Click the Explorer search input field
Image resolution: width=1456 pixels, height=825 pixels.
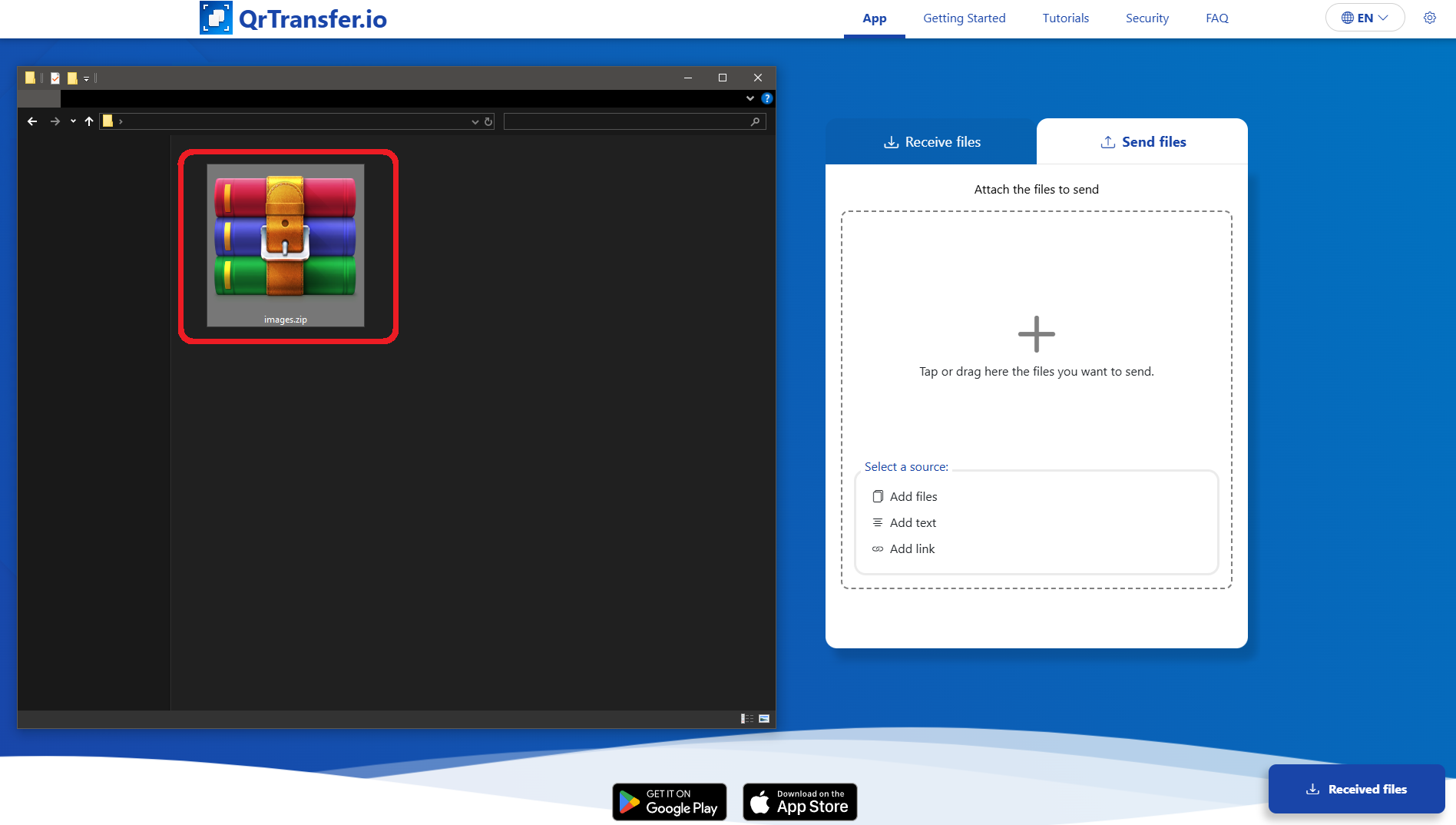pyautogui.click(x=634, y=121)
